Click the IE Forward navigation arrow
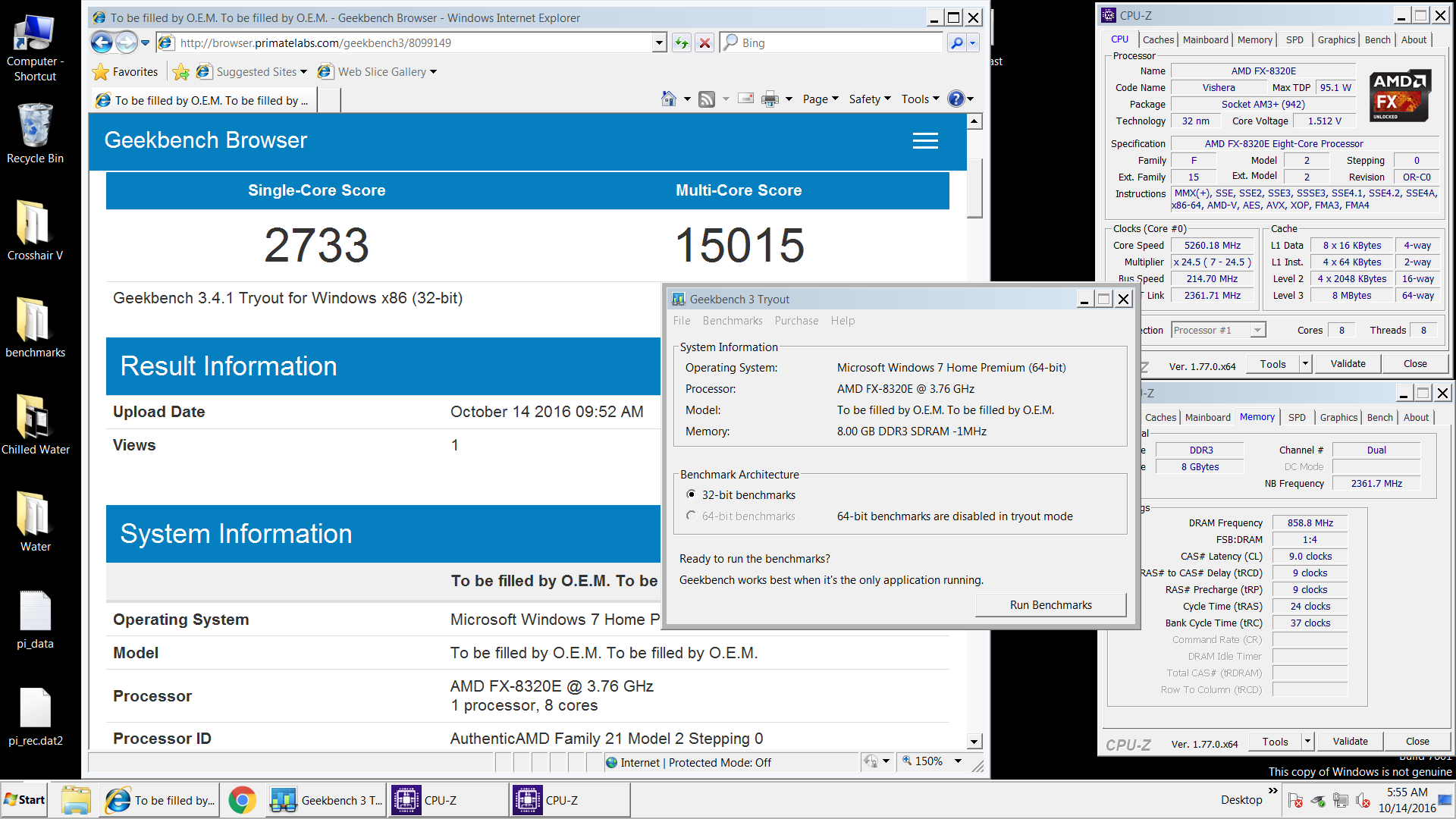Image resolution: width=1456 pixels, height=819 pixels. pos(126,42)
